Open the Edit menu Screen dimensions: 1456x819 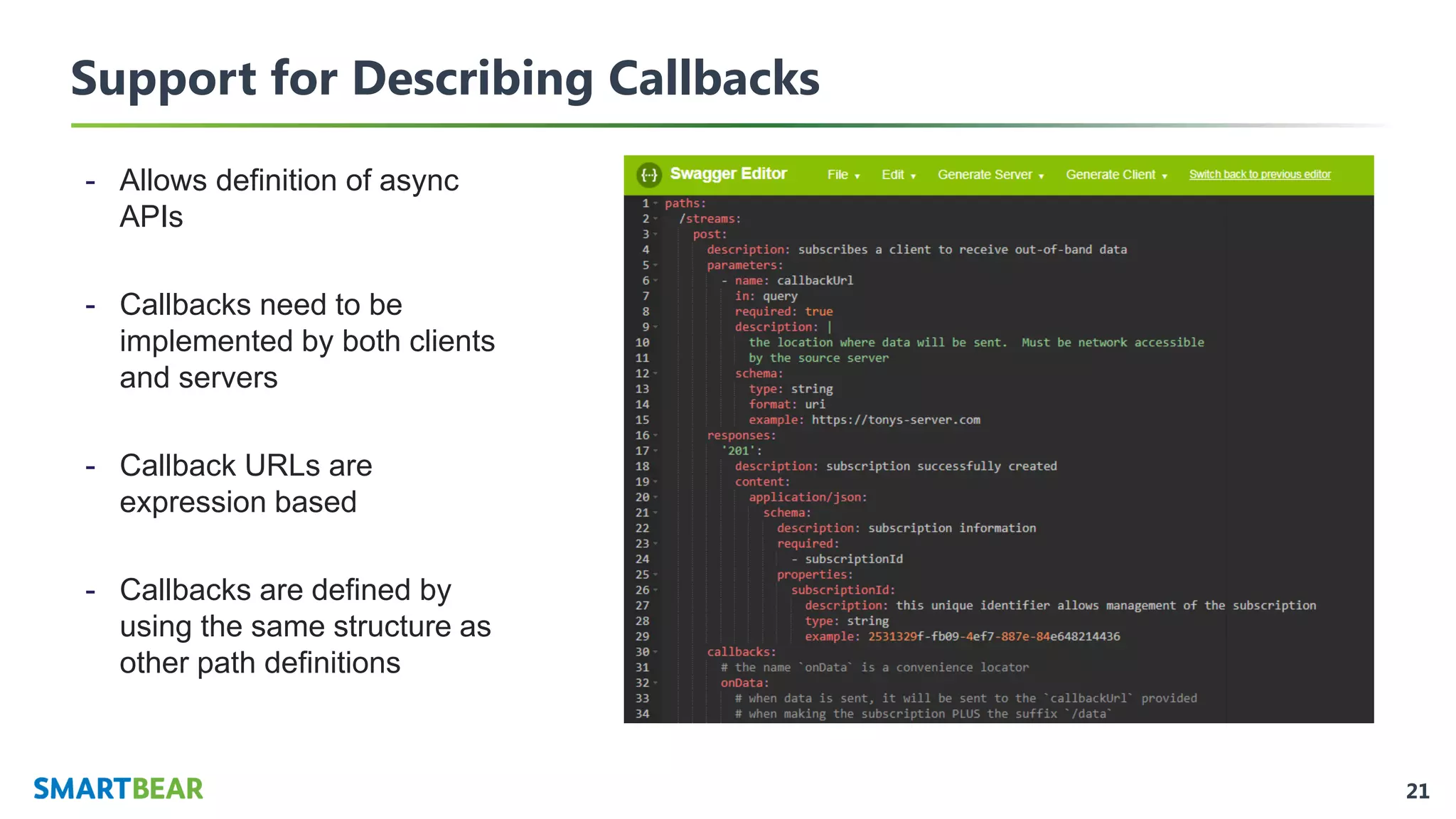(899, 175)
